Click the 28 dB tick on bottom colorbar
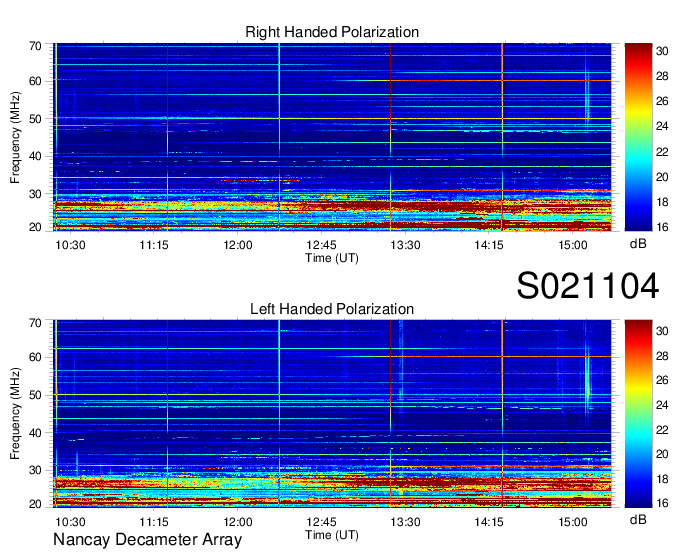Viewport: 680px width, 552px height. (x=662, y=356)
